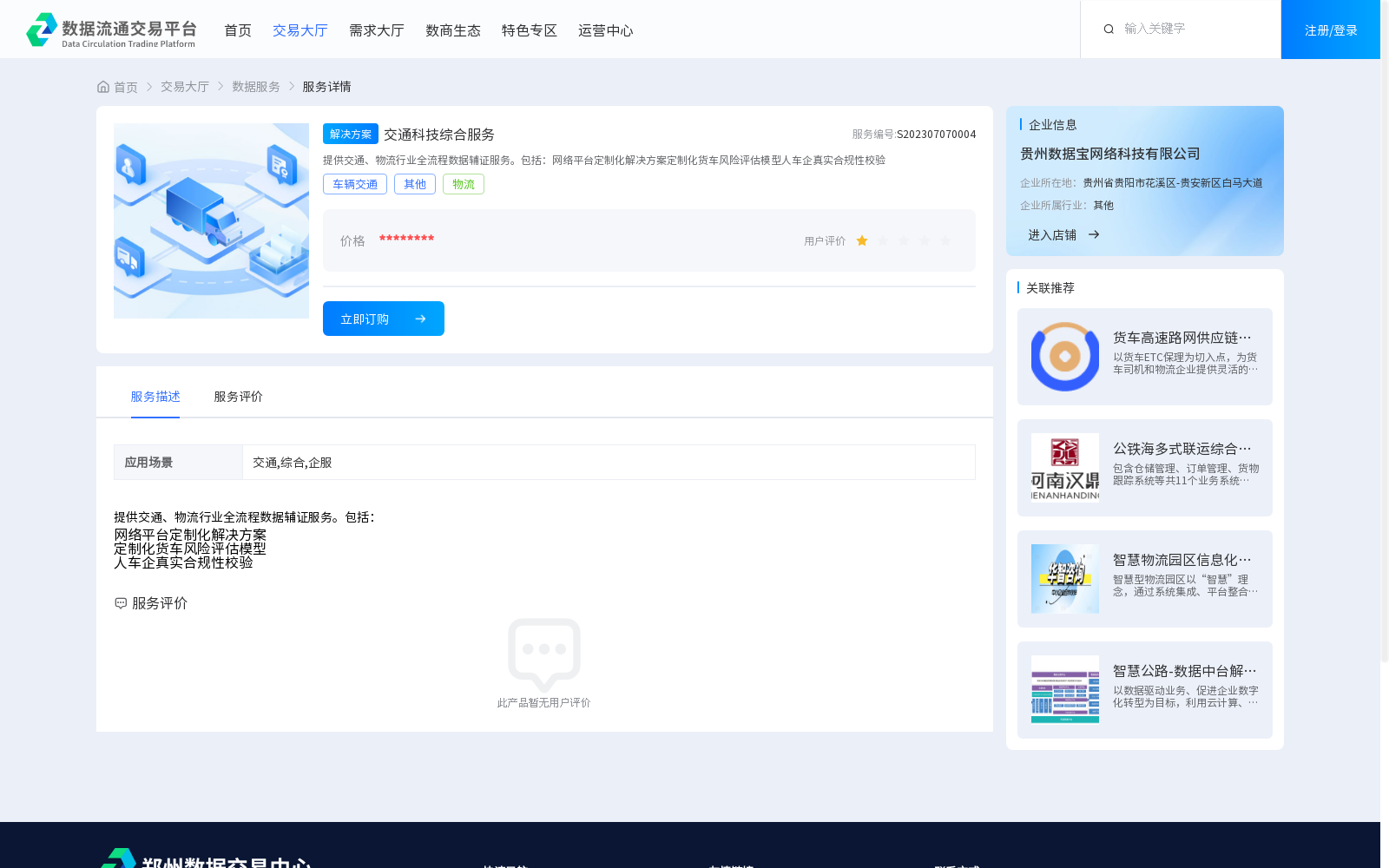The width and height of the screenshot is (1389, 868).
Task: Click the 此产品暂无用户评价 message
Action: (544, 703)
